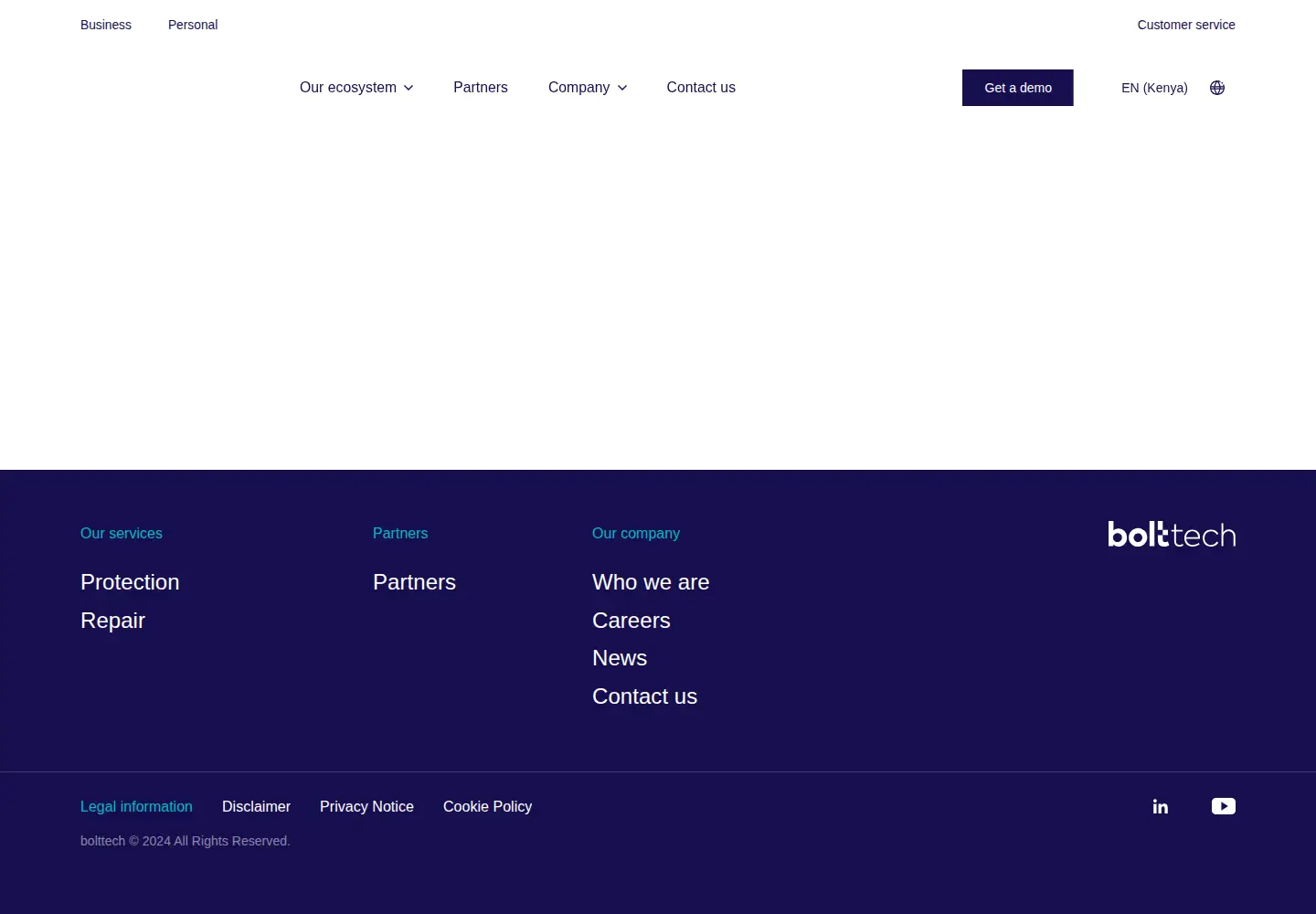Switch to the Business tab
1316x914 pixels.
coord(106,25)
